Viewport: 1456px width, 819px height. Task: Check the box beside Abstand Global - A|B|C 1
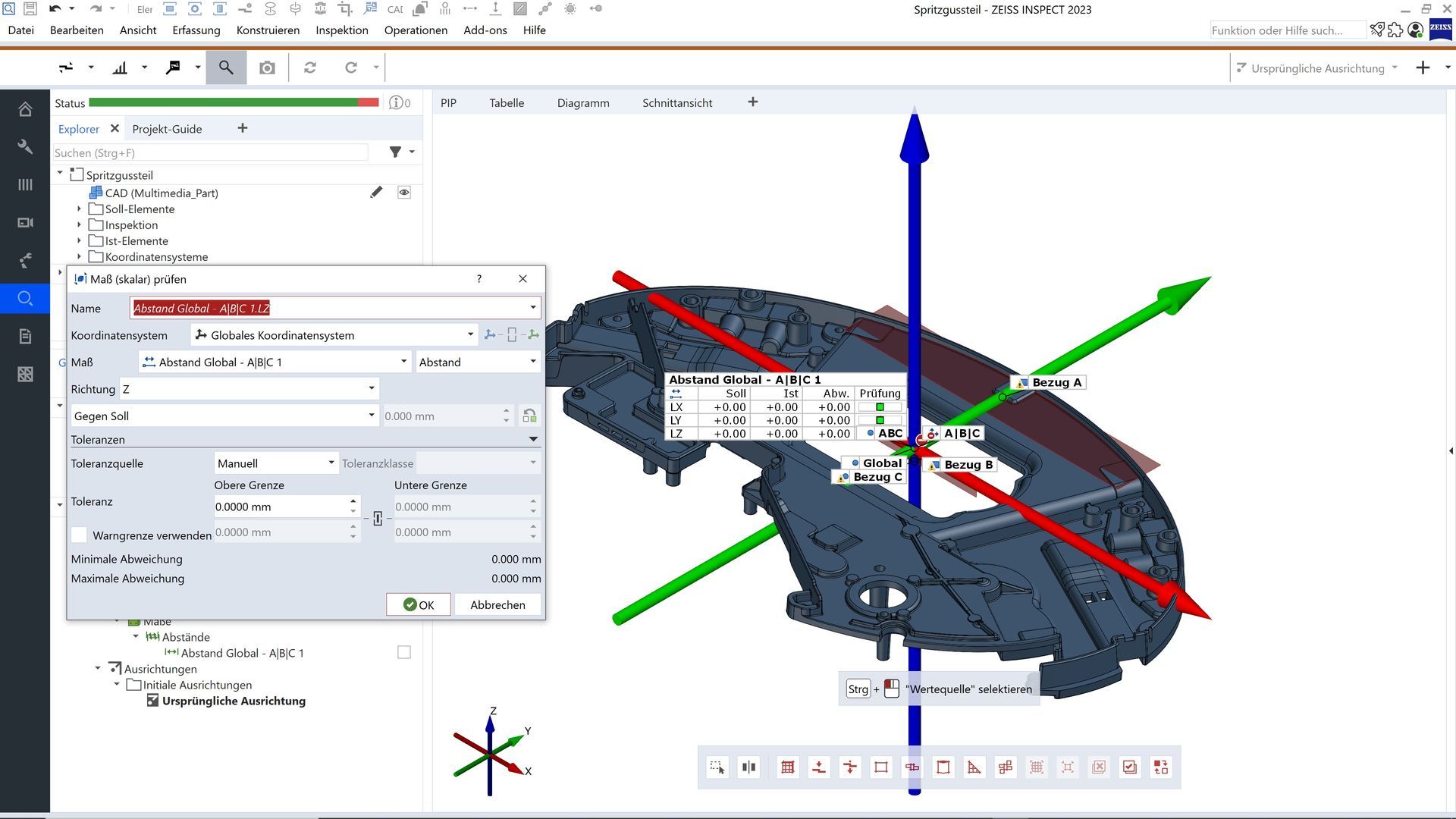point(404,652)
